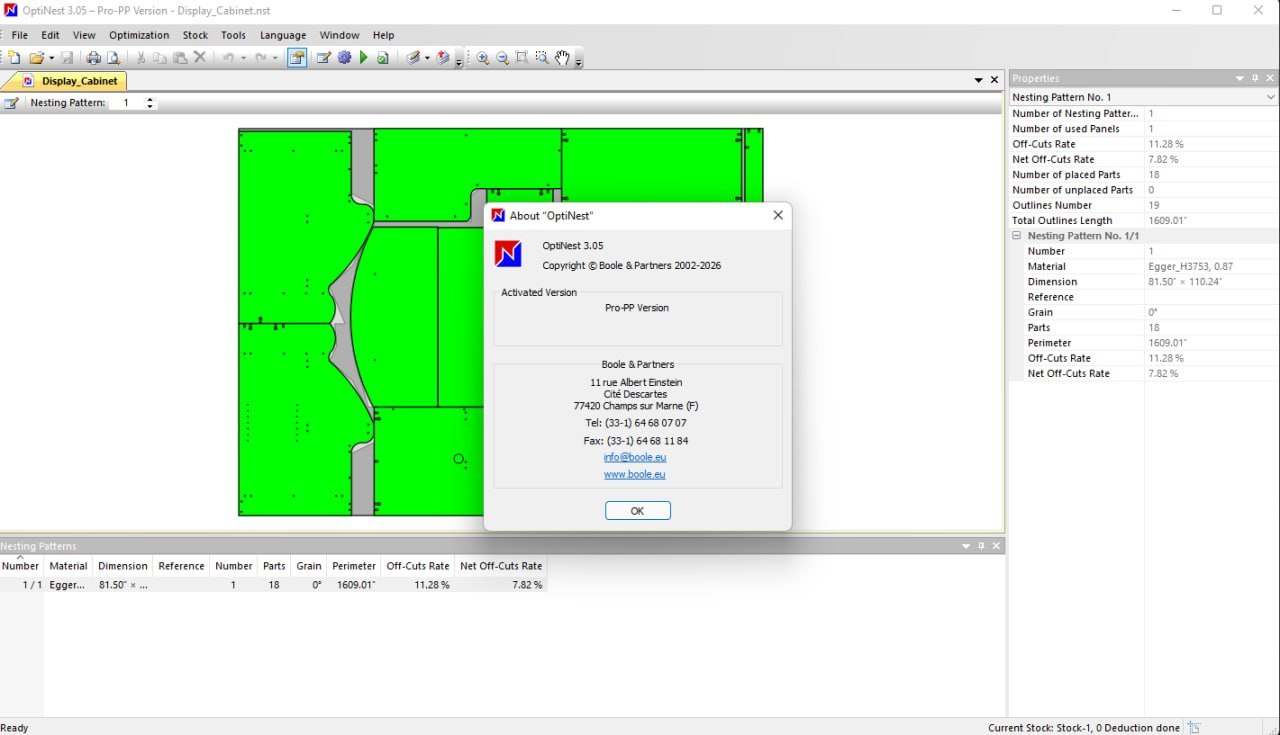Click the Outlines Number value 19
The width and height of the screenshot is (1280, 735).
pos(1154,205)
